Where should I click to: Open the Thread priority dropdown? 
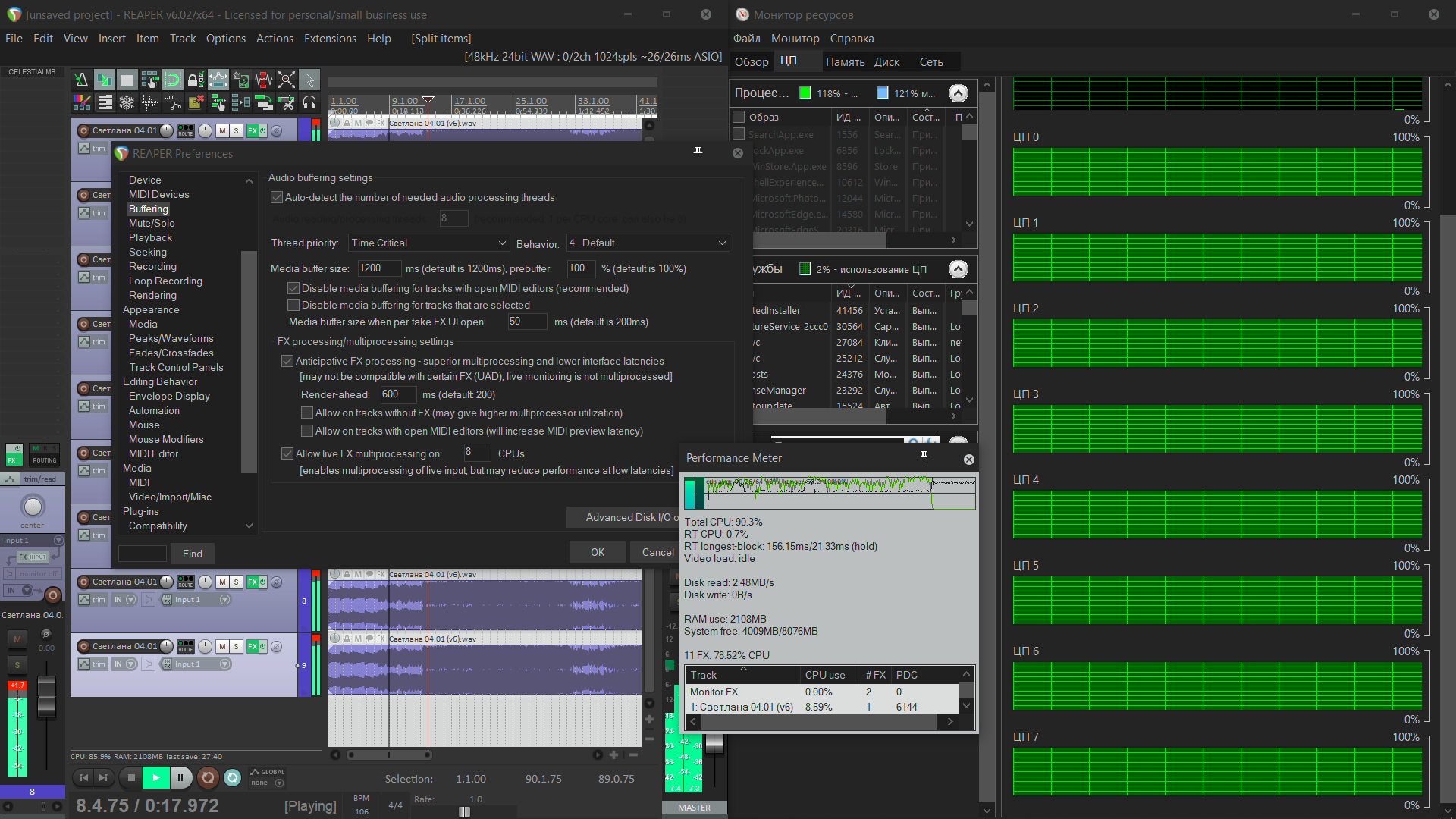428,243
